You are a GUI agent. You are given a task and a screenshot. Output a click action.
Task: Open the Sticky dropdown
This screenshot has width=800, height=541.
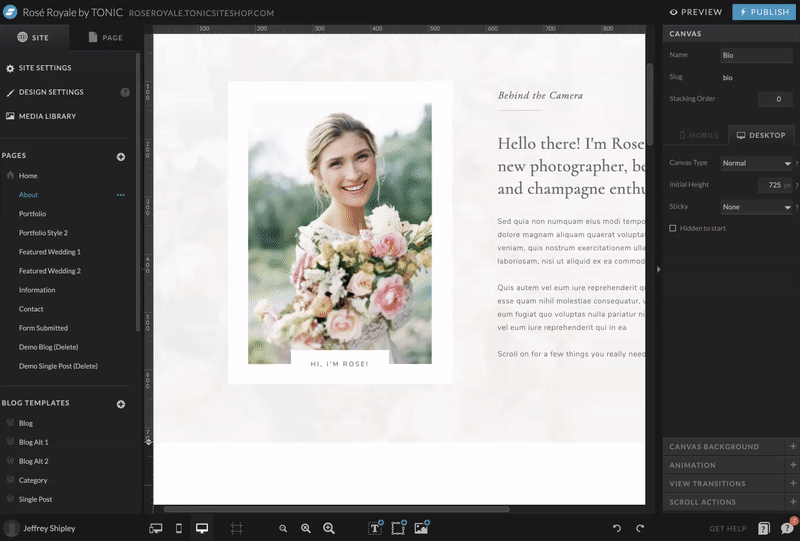point(756,207)
